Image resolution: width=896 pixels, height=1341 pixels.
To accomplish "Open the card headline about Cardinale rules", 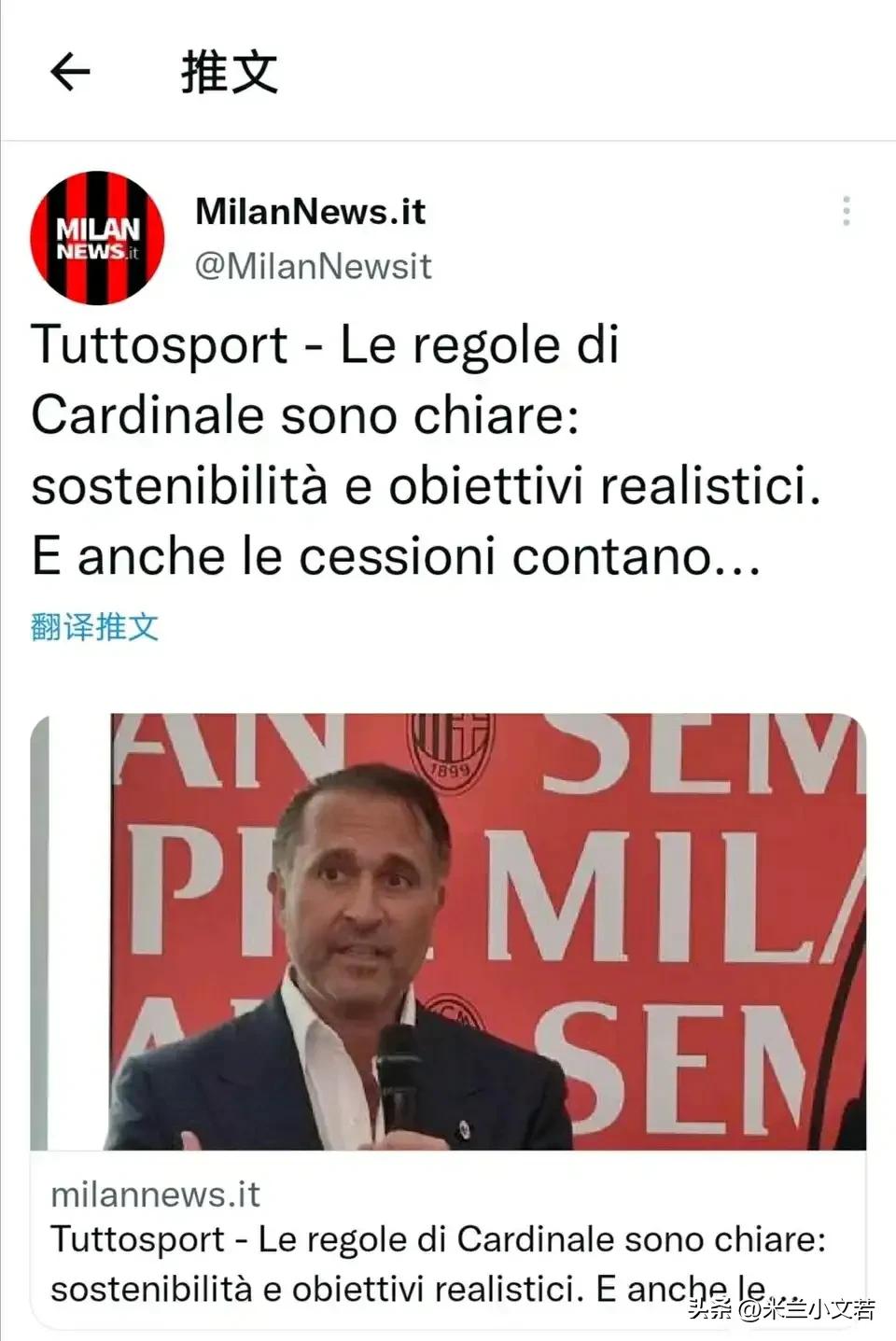I will pos(439,1264).
